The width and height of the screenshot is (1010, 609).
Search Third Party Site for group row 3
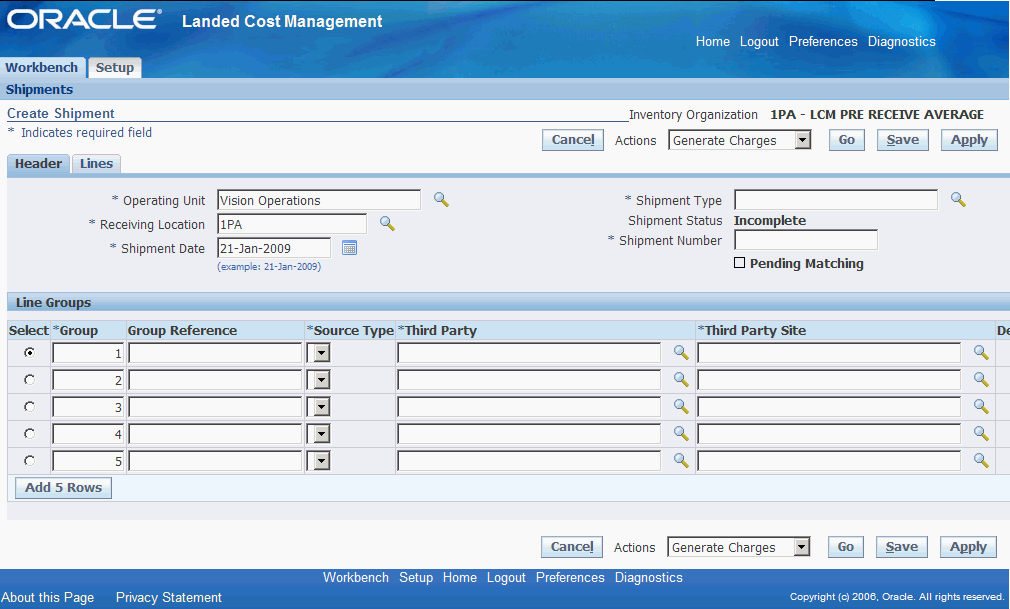pos(981,407)
